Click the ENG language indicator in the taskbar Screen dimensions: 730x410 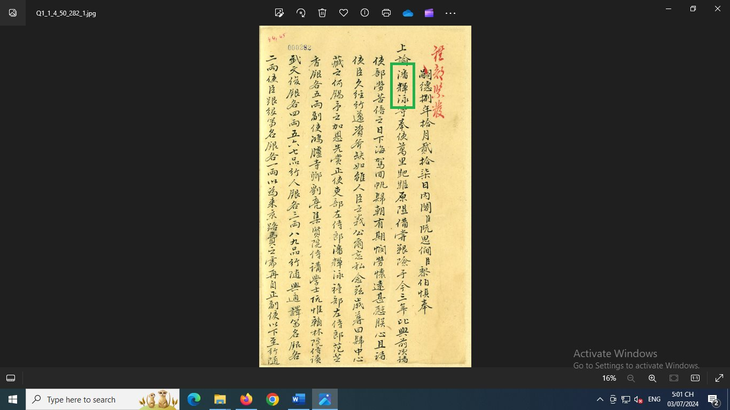(654, 399)
